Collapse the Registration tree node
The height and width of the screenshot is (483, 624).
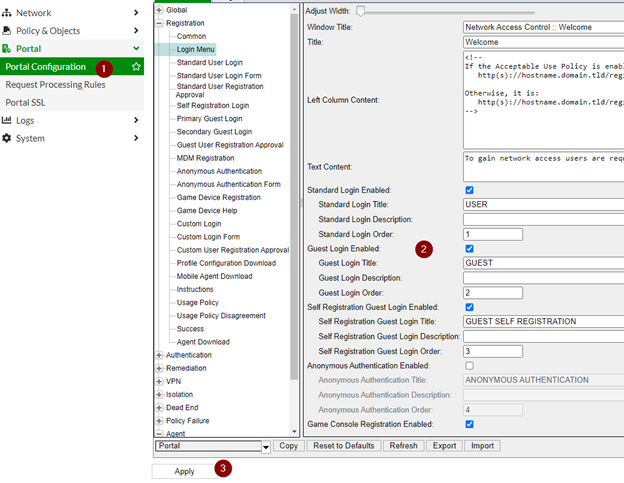159,23
